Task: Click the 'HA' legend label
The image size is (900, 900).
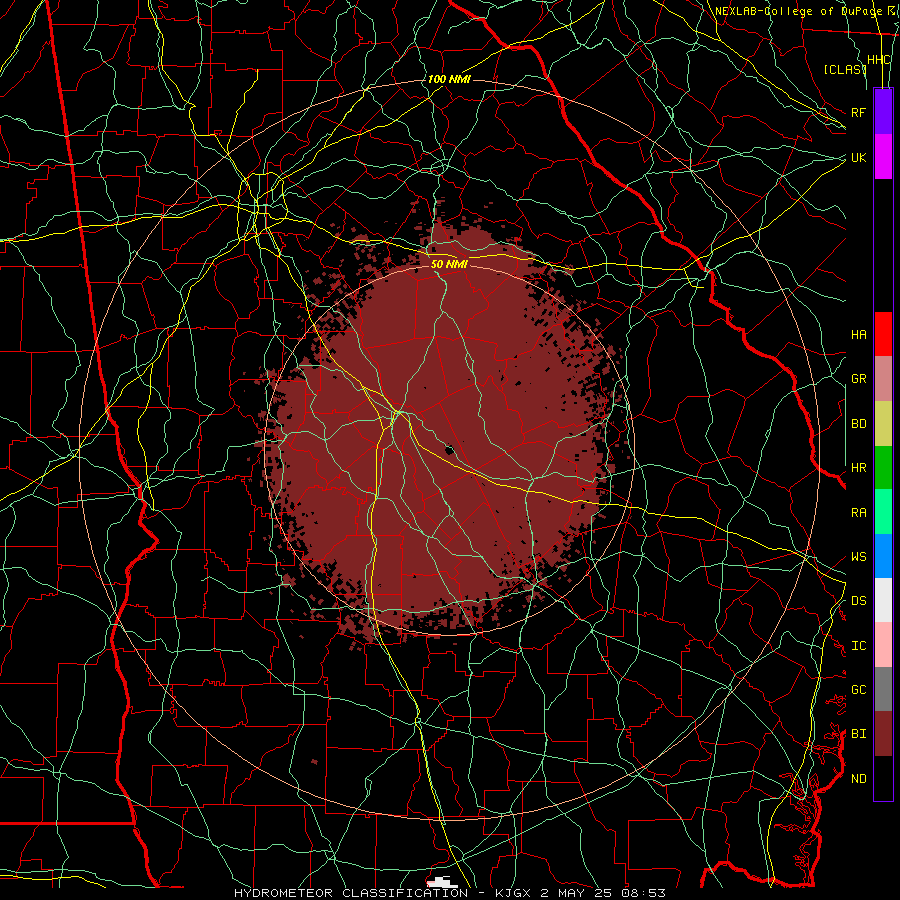Action: [x=858, y=335]
